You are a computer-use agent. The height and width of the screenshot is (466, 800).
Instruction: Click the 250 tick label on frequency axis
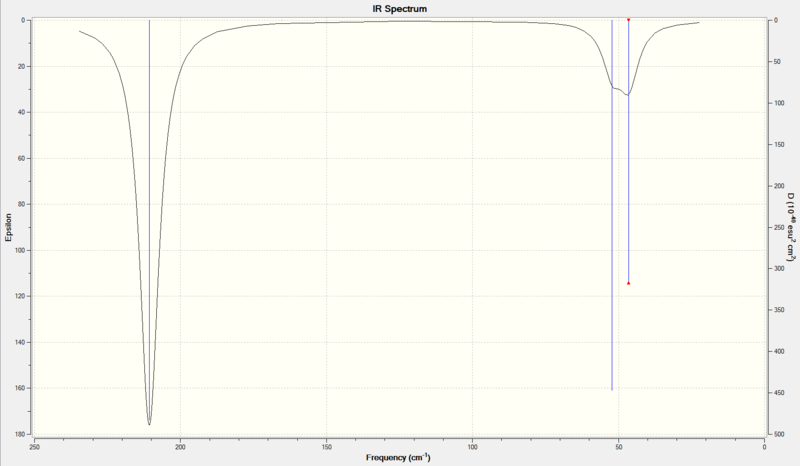[34, 447]
